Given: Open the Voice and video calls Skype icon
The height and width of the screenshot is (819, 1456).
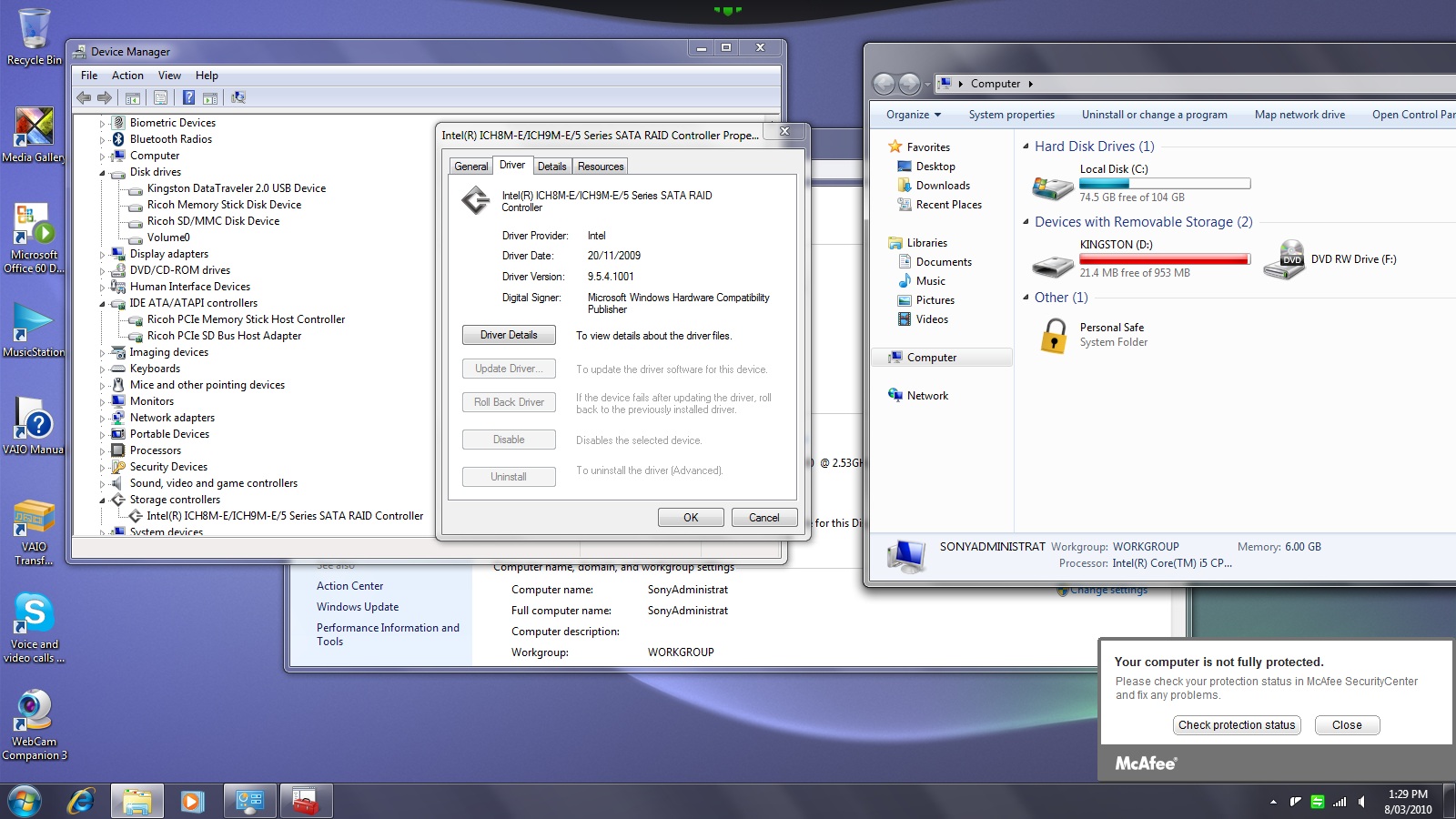Looking at the screenshot, I should [34, 628].
